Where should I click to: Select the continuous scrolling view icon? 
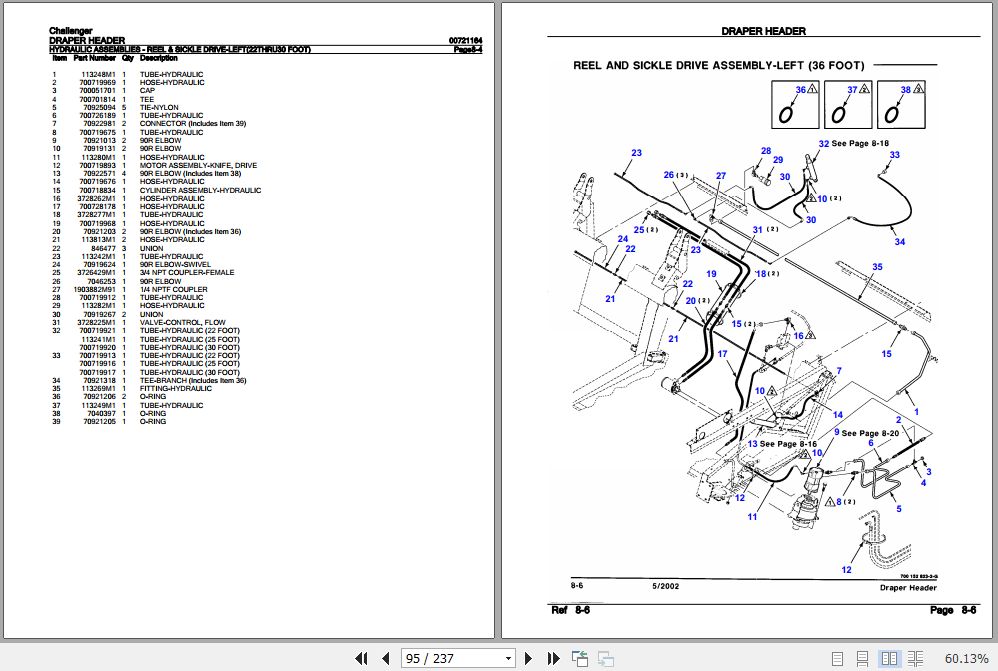862,659
